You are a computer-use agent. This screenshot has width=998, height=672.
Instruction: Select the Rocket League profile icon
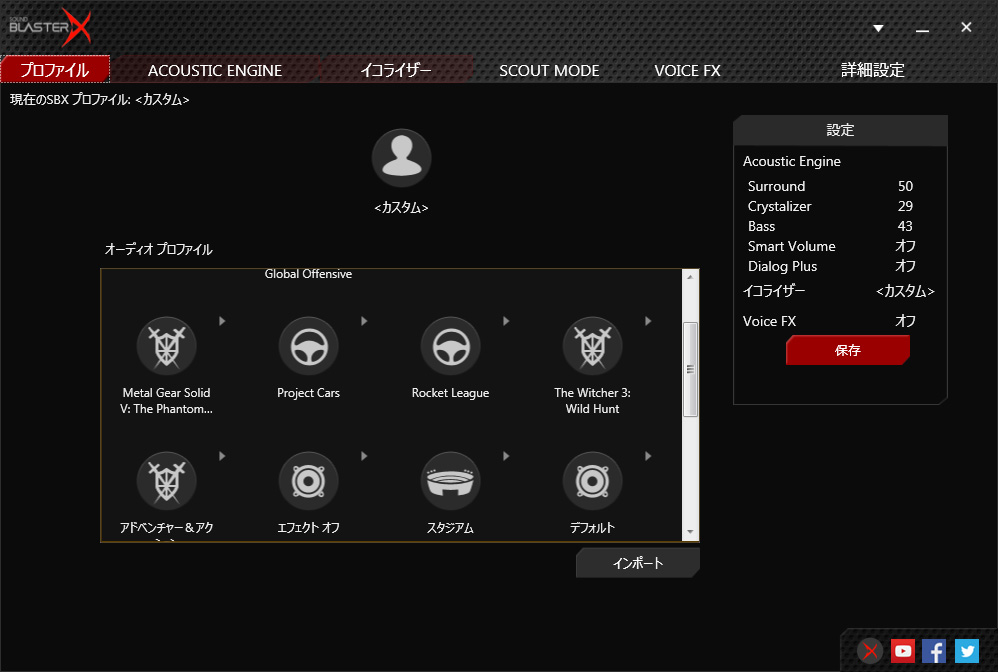(450, 347)
